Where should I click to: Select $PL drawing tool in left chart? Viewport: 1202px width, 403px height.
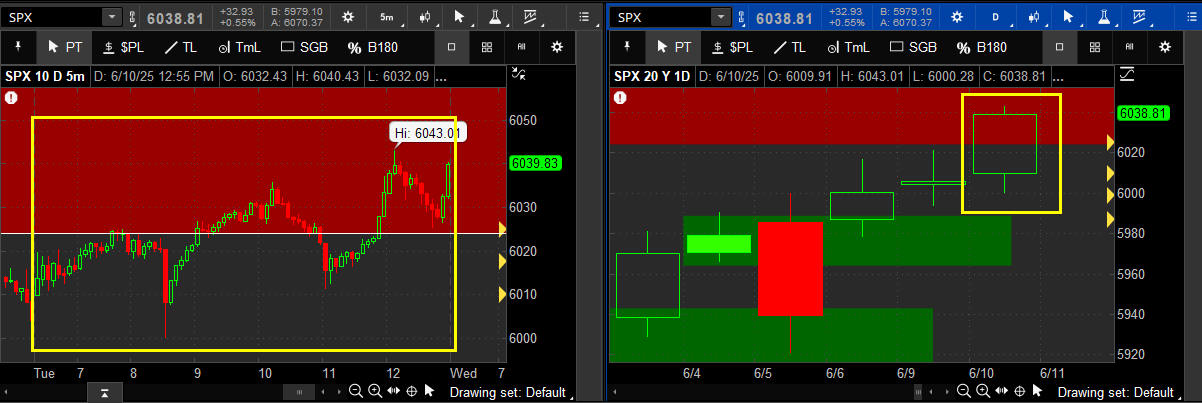125,46
